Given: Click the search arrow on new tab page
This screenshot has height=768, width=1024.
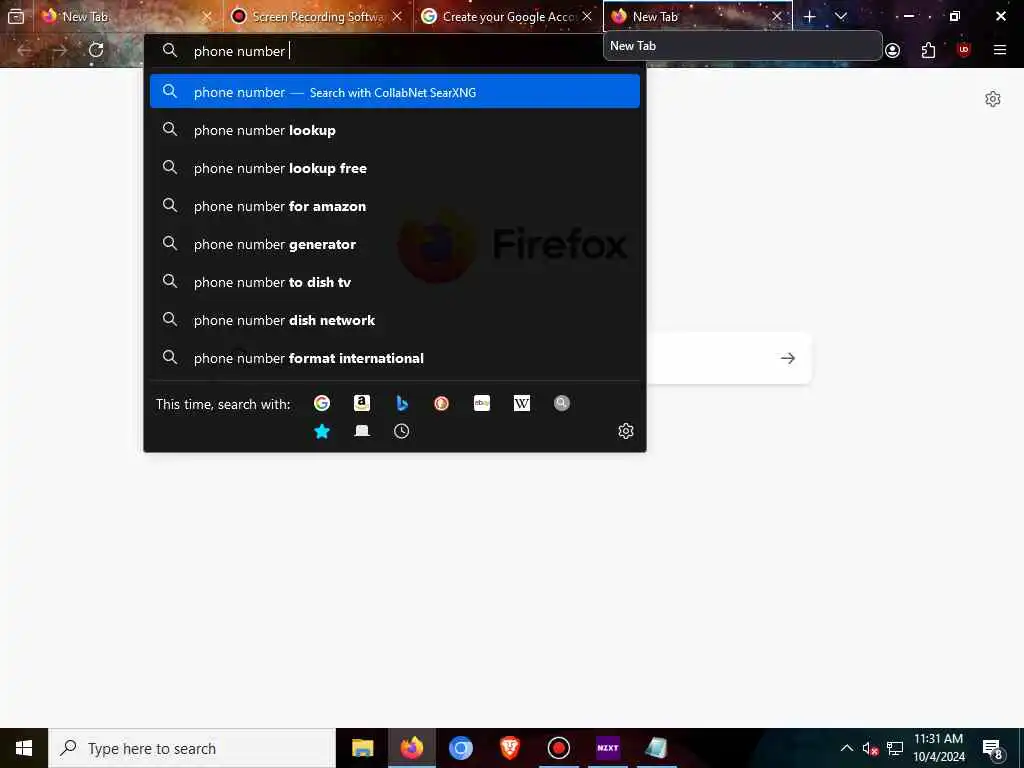Looking at the screenshot, I should click(x=788, y=358).
